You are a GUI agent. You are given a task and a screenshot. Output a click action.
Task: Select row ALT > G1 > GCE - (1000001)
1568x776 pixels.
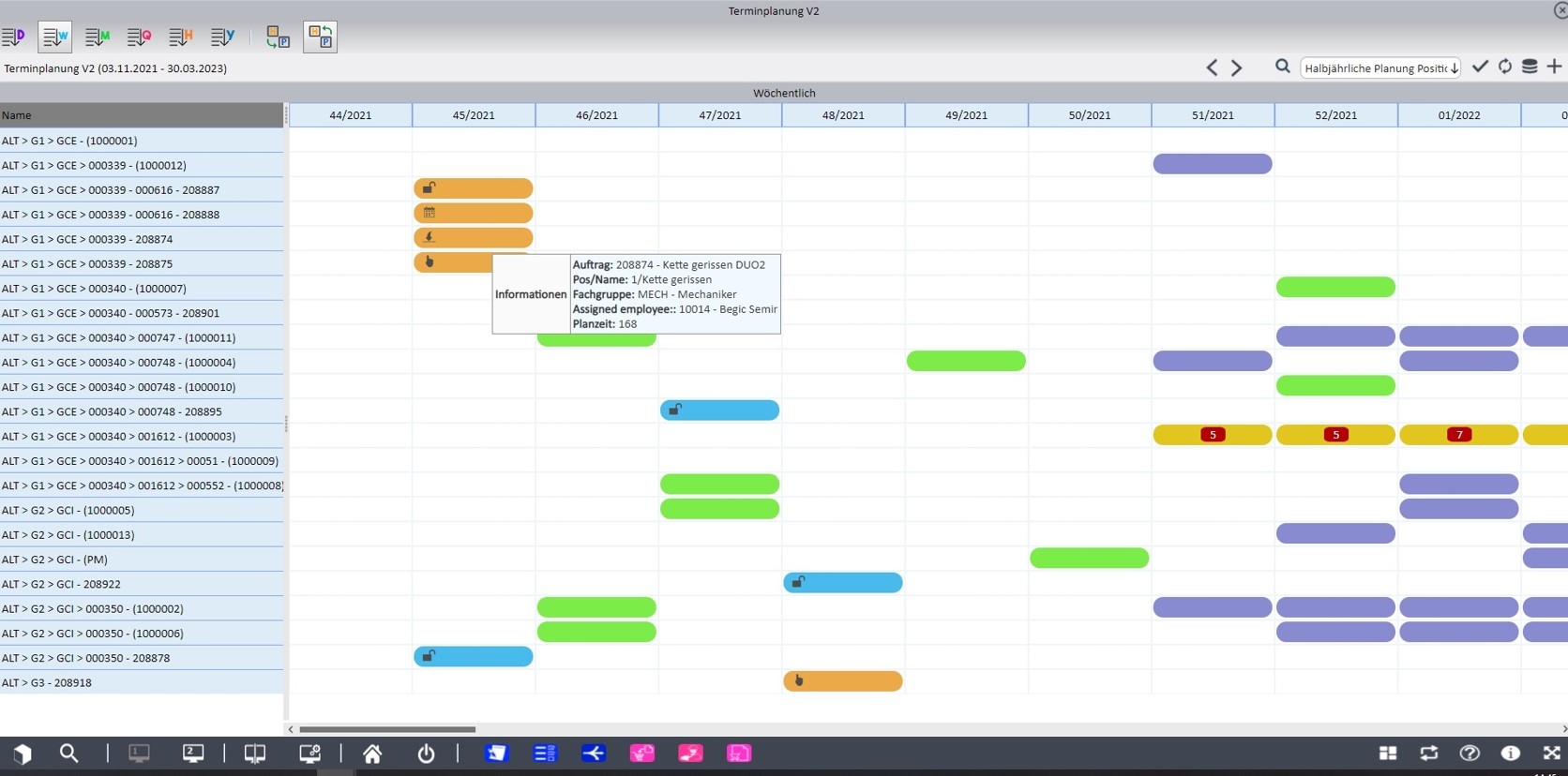(142, 141)
